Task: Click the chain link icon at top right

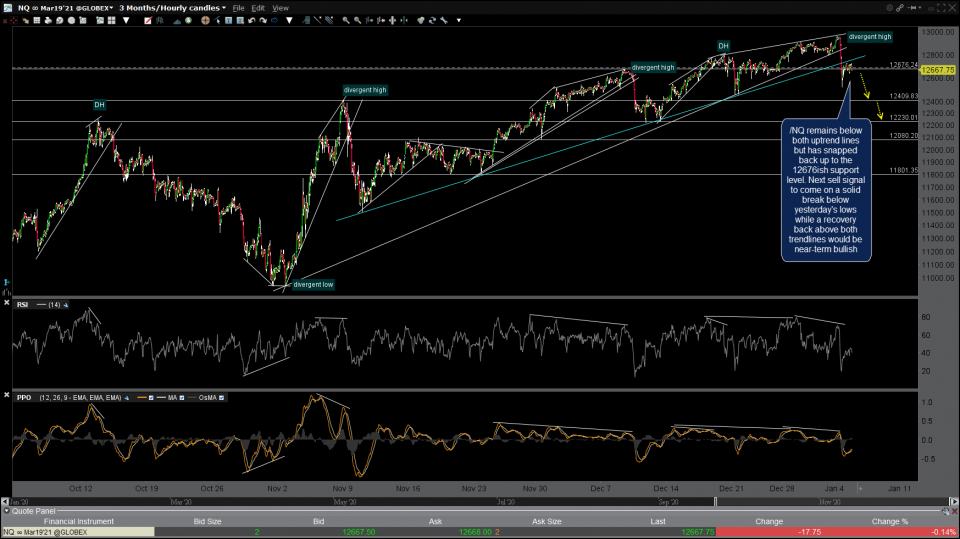Action: (900, 8)
